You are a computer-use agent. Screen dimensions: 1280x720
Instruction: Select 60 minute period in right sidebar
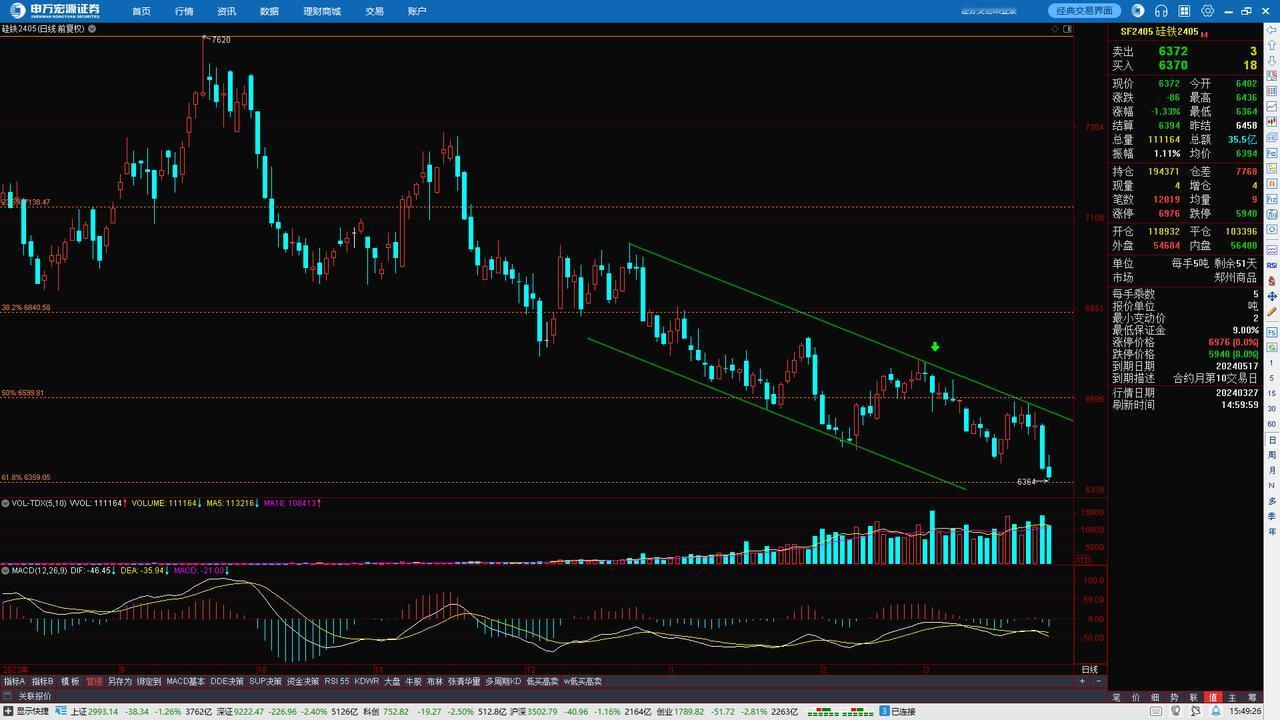pyautogui.click(x=1272, y=424)
